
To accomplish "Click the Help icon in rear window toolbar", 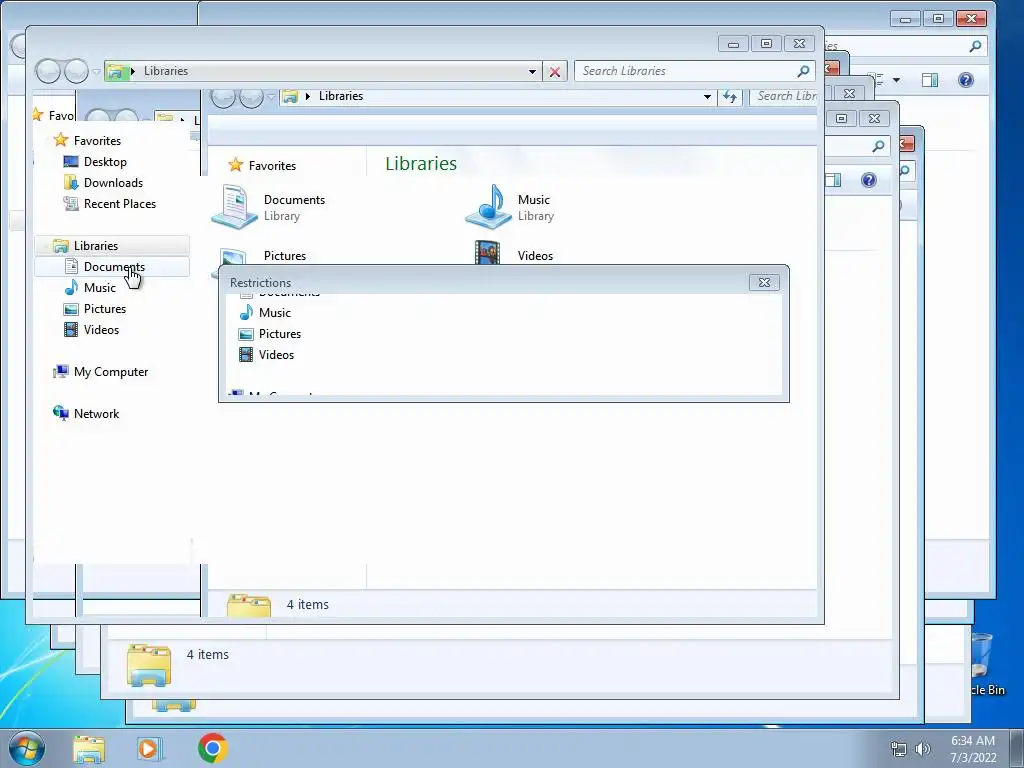I will click(x=965, y=80).
